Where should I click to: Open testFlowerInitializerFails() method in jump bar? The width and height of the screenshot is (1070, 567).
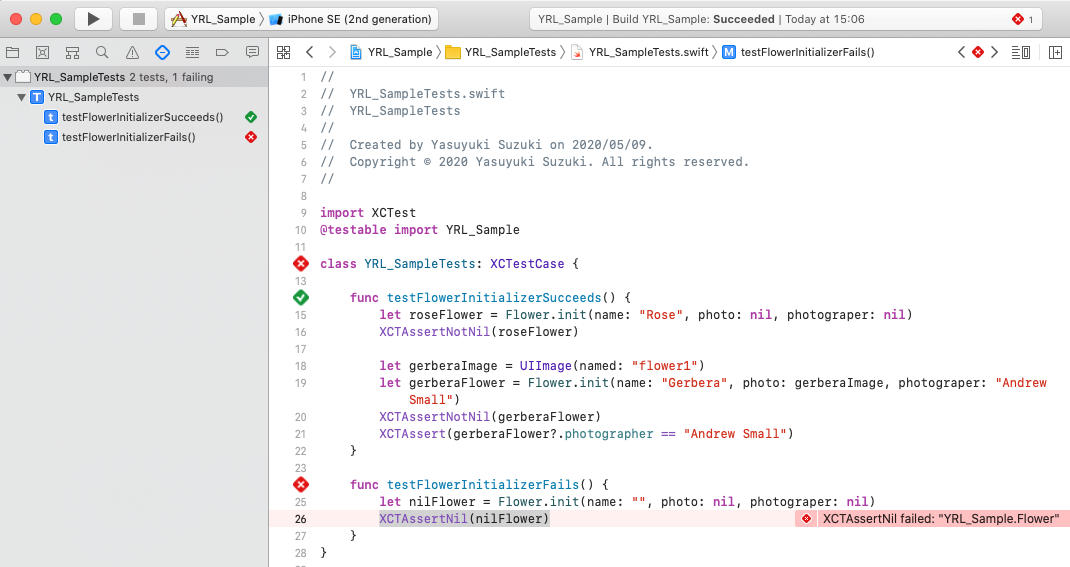798,53
